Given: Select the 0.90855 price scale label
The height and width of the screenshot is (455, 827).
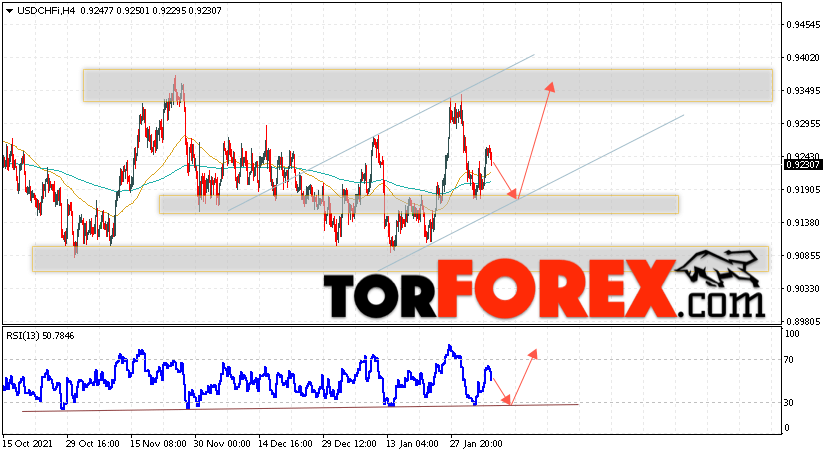Looking at the screenshot, I should pos(803,256).
